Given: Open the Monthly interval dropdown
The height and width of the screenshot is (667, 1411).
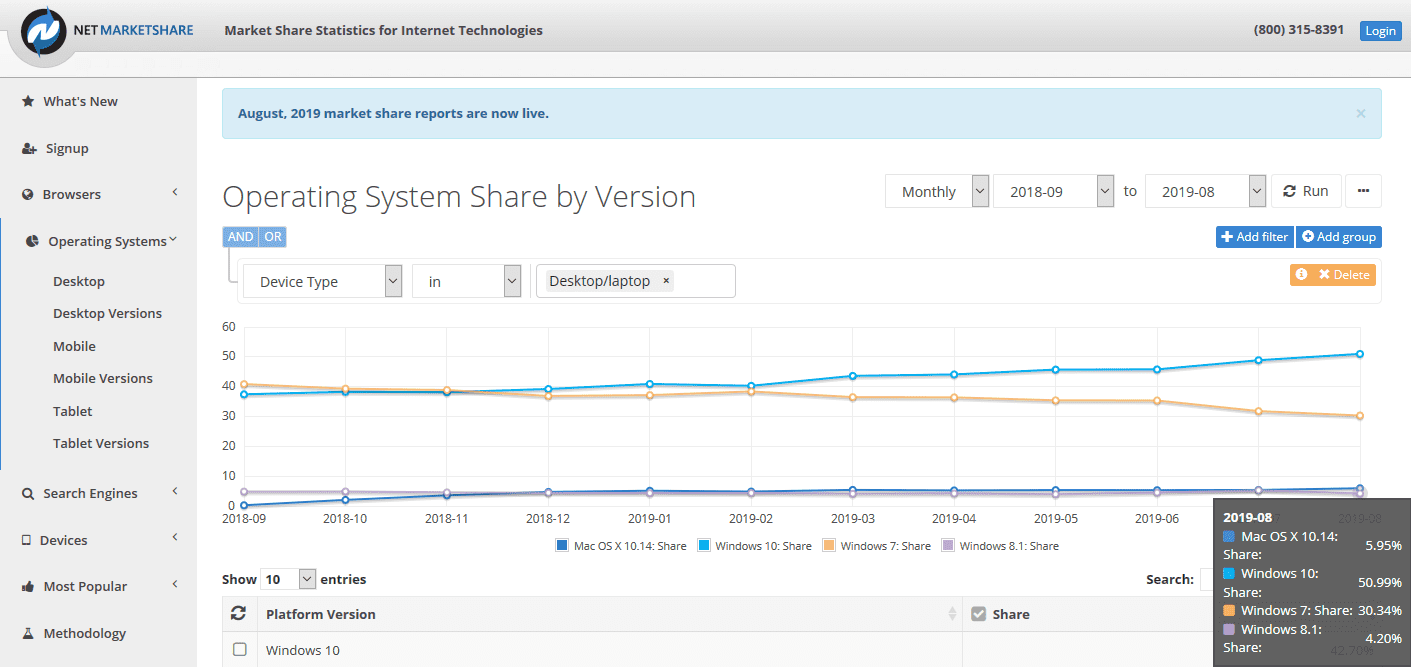Looking at the screenshot, I should pos(937,191).
